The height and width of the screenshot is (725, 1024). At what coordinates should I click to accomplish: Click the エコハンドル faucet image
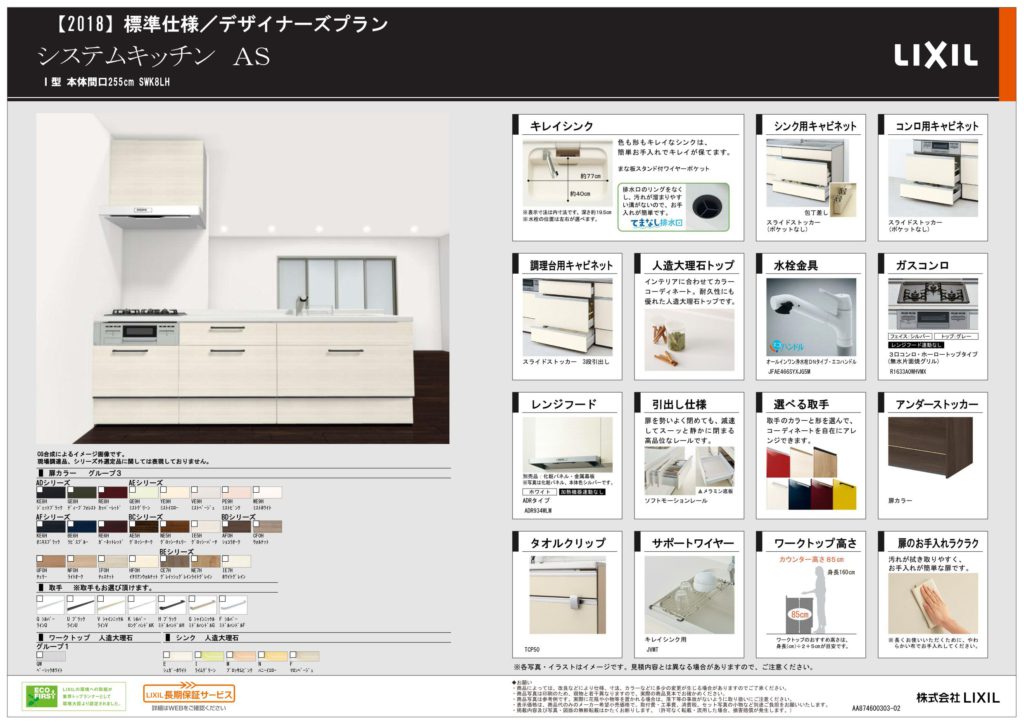coord(810,317)
